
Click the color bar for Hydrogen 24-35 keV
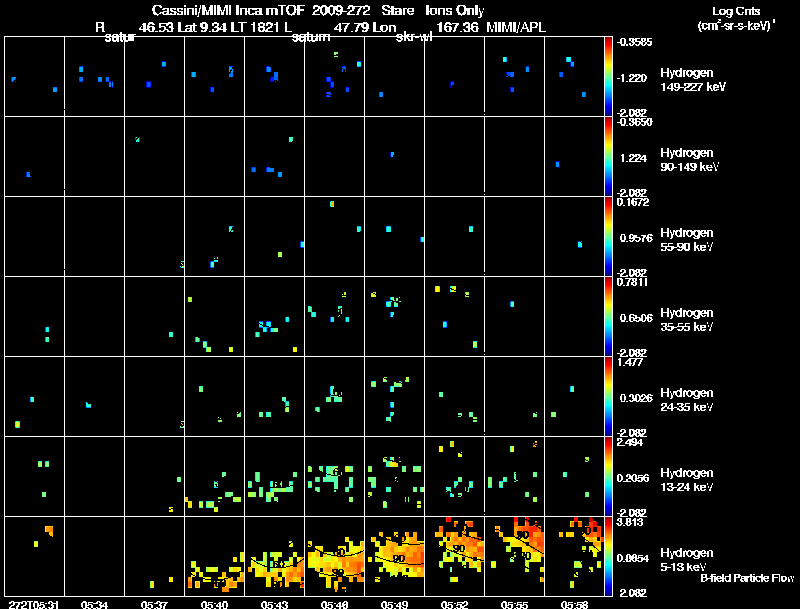tap(608, 396)
